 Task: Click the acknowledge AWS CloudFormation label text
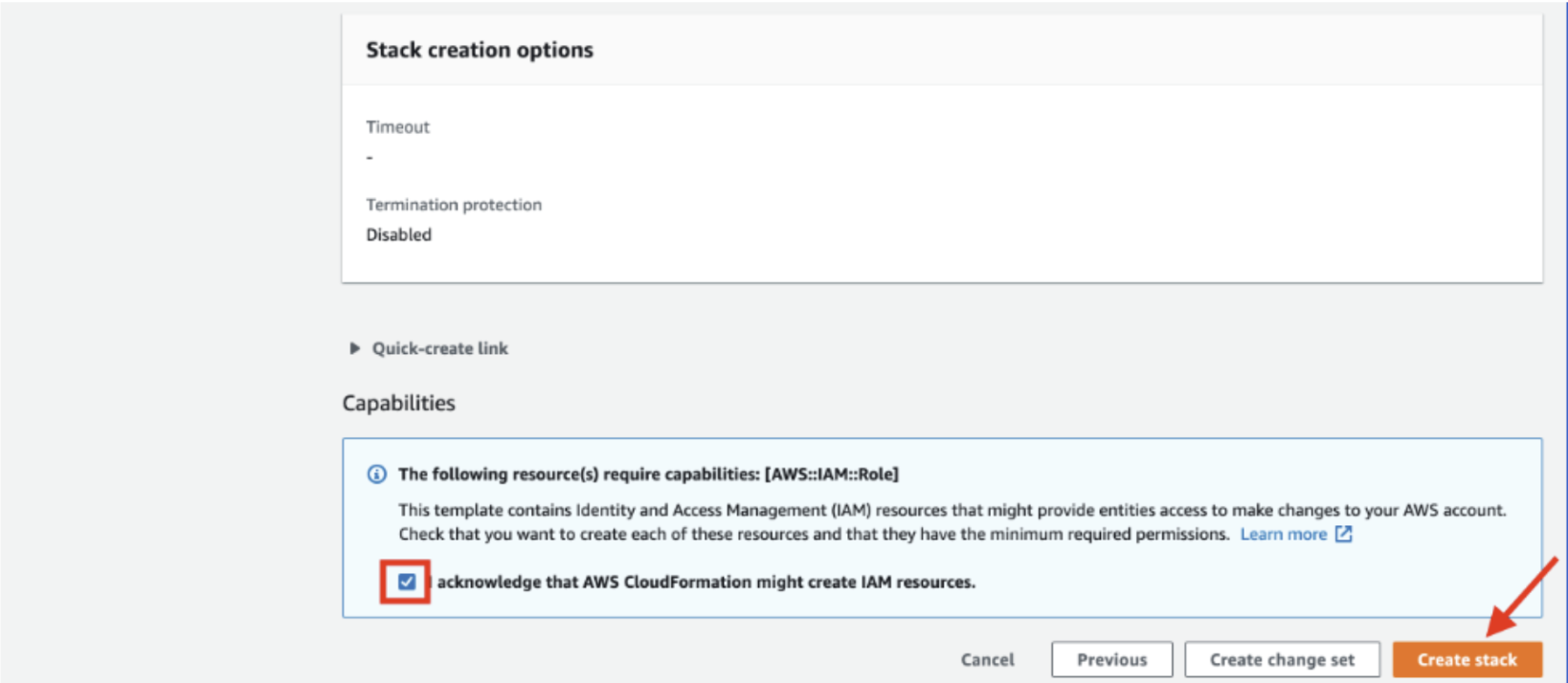click(706, 582)
